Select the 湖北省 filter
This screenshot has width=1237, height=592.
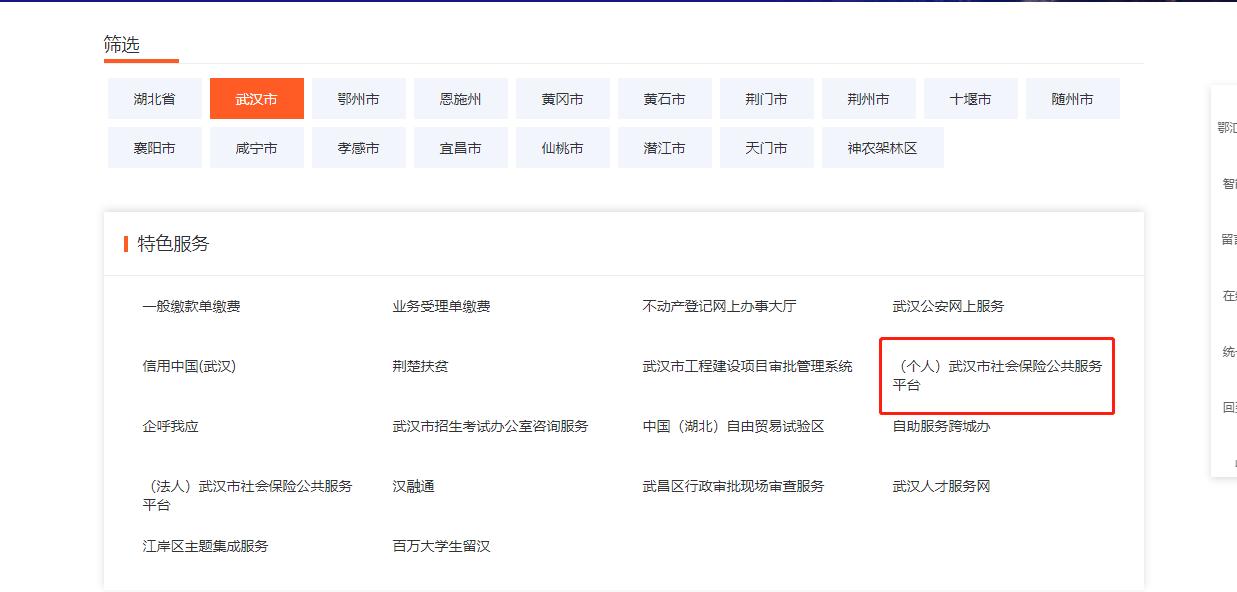[x=154, y=98]
